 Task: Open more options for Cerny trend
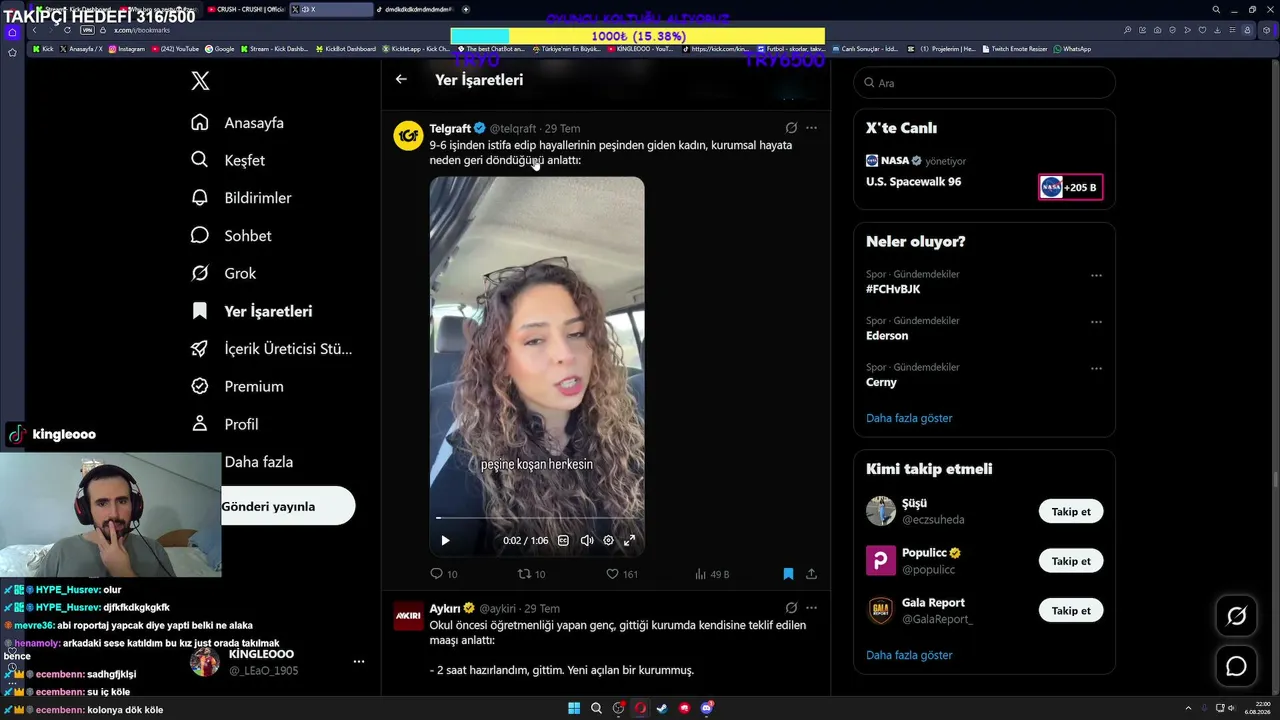pos(1096,368)
